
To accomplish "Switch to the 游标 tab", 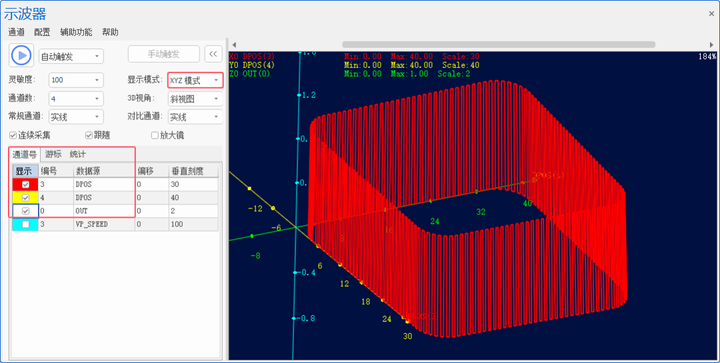I will pos(53,154).
